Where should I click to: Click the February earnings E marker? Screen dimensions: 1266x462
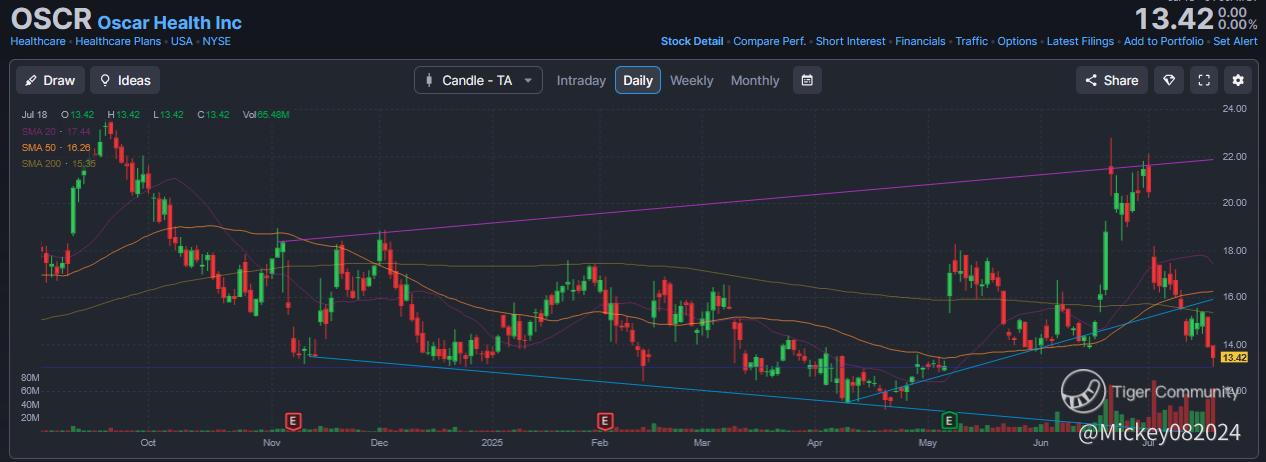pos(604,421)
